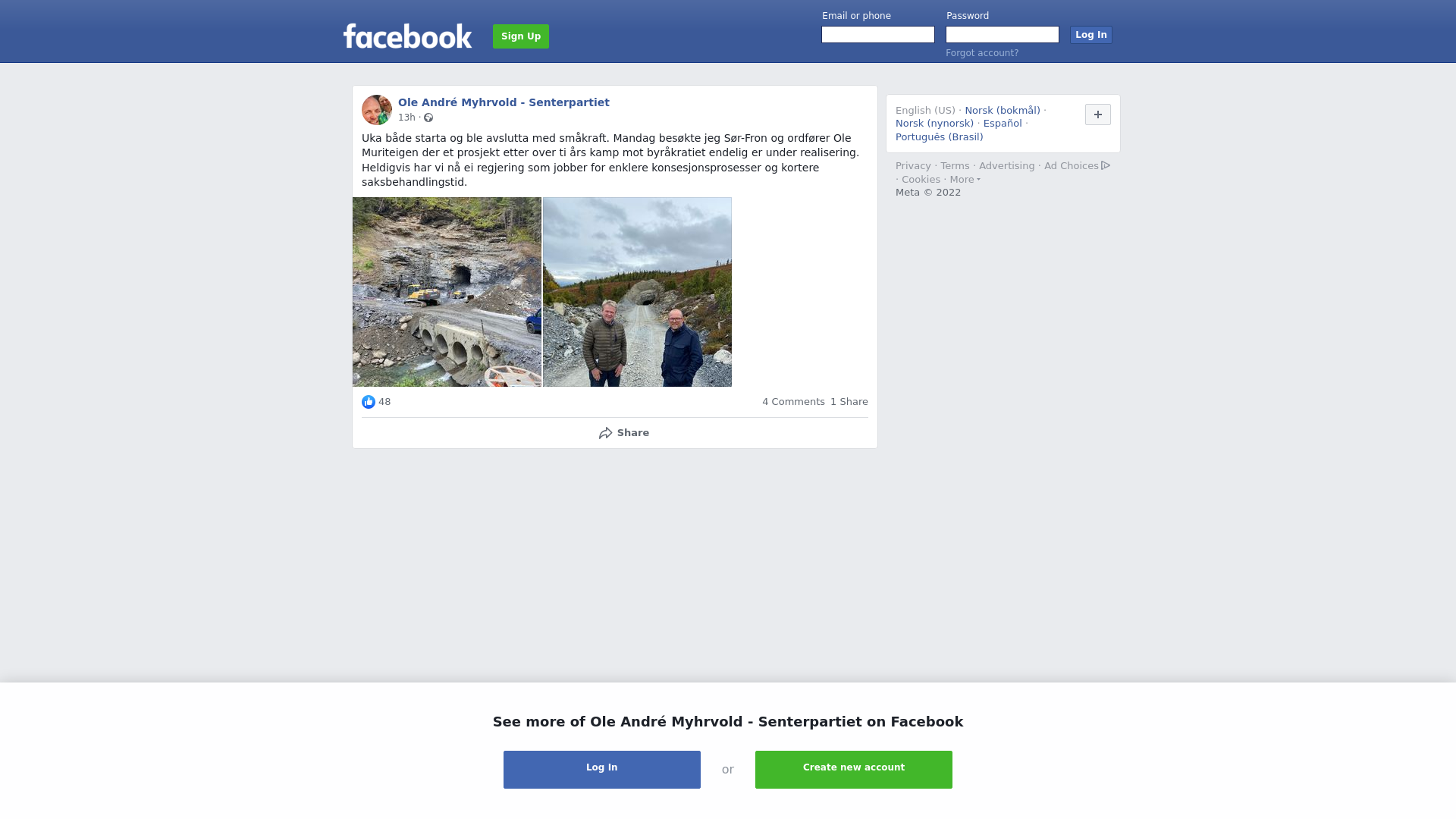
Task: View the 4 Comments link
Action: click(x=793, y=402)
